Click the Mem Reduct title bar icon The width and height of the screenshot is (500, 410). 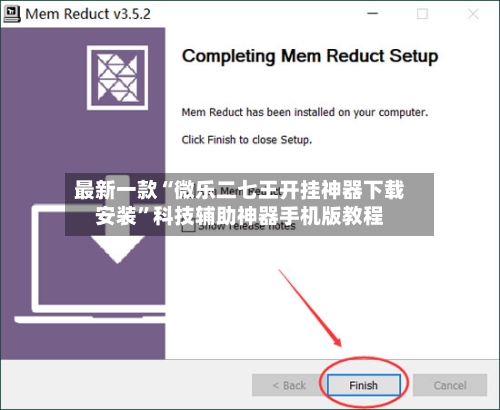tap(12, 14)
